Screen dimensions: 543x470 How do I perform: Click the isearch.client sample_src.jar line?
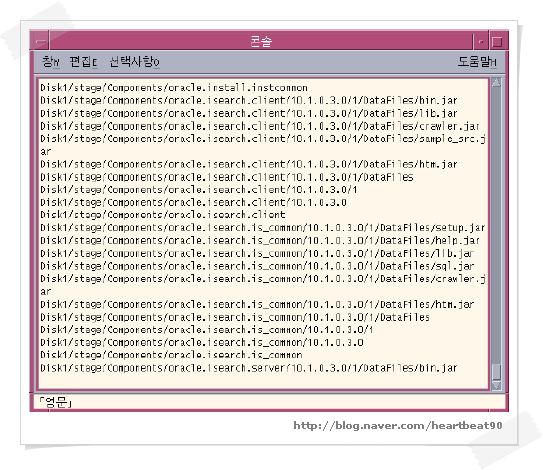(263, 145)
